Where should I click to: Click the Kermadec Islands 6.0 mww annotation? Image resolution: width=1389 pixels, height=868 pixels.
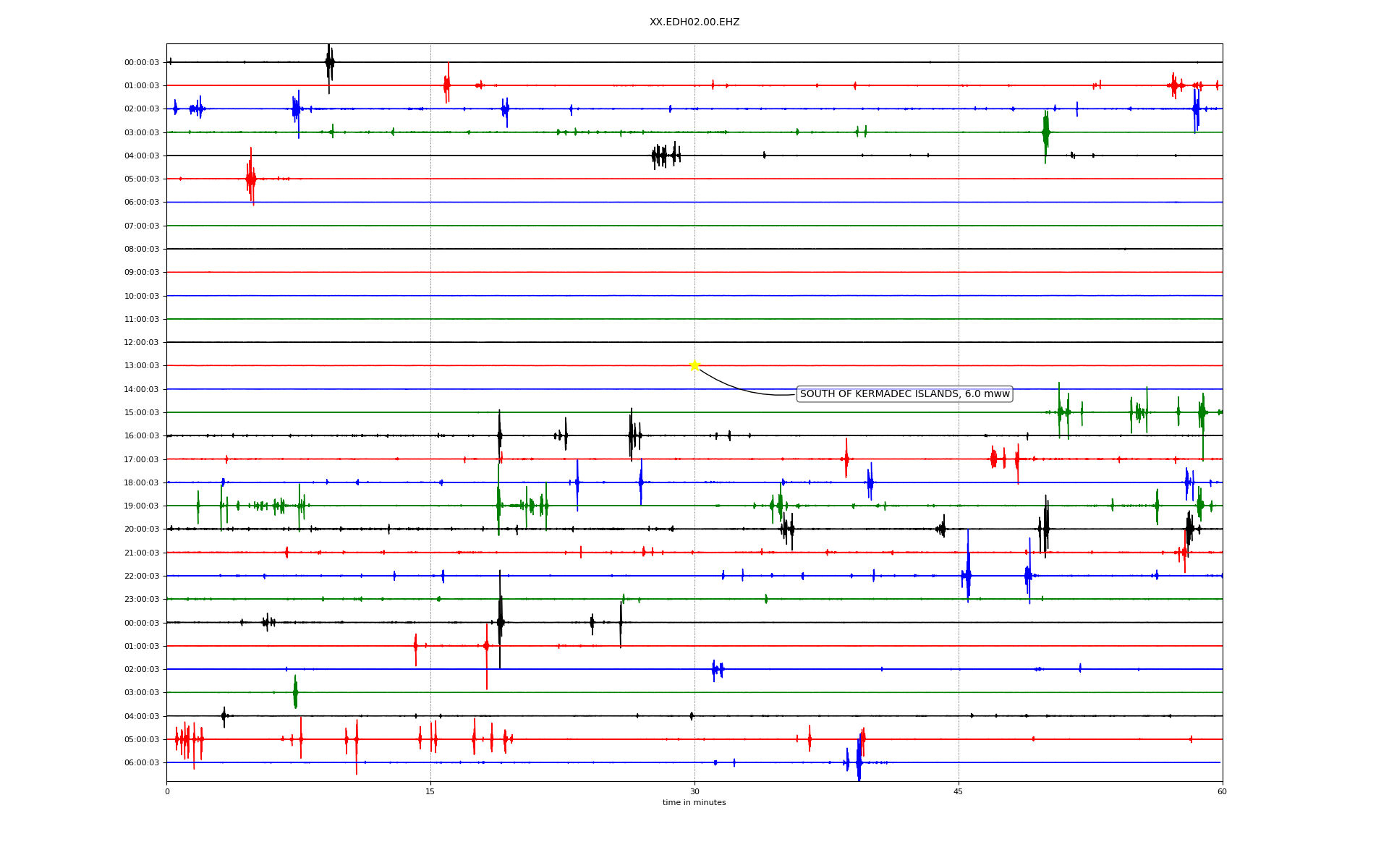pos(904,394)
